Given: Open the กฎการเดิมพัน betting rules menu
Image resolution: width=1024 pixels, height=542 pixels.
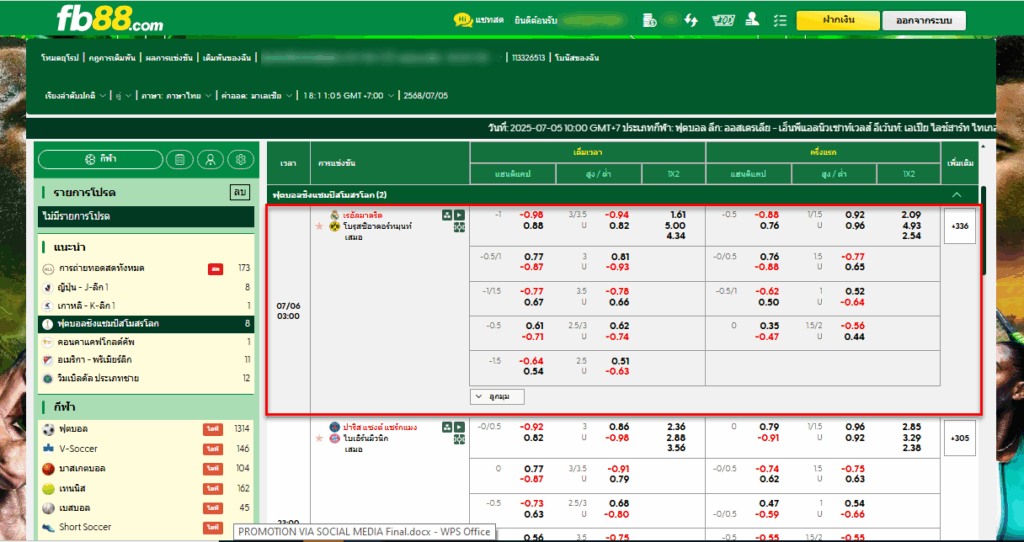Looking at the screenshot, I should click(110, 57).
